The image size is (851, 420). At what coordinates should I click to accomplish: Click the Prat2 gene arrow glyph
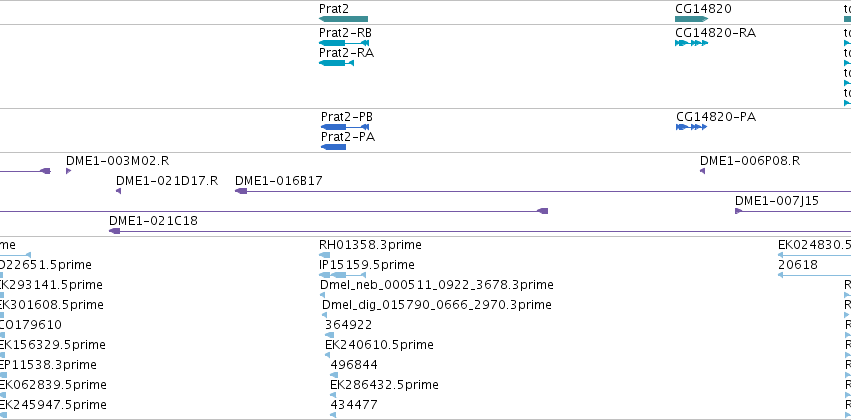point(344,19)
